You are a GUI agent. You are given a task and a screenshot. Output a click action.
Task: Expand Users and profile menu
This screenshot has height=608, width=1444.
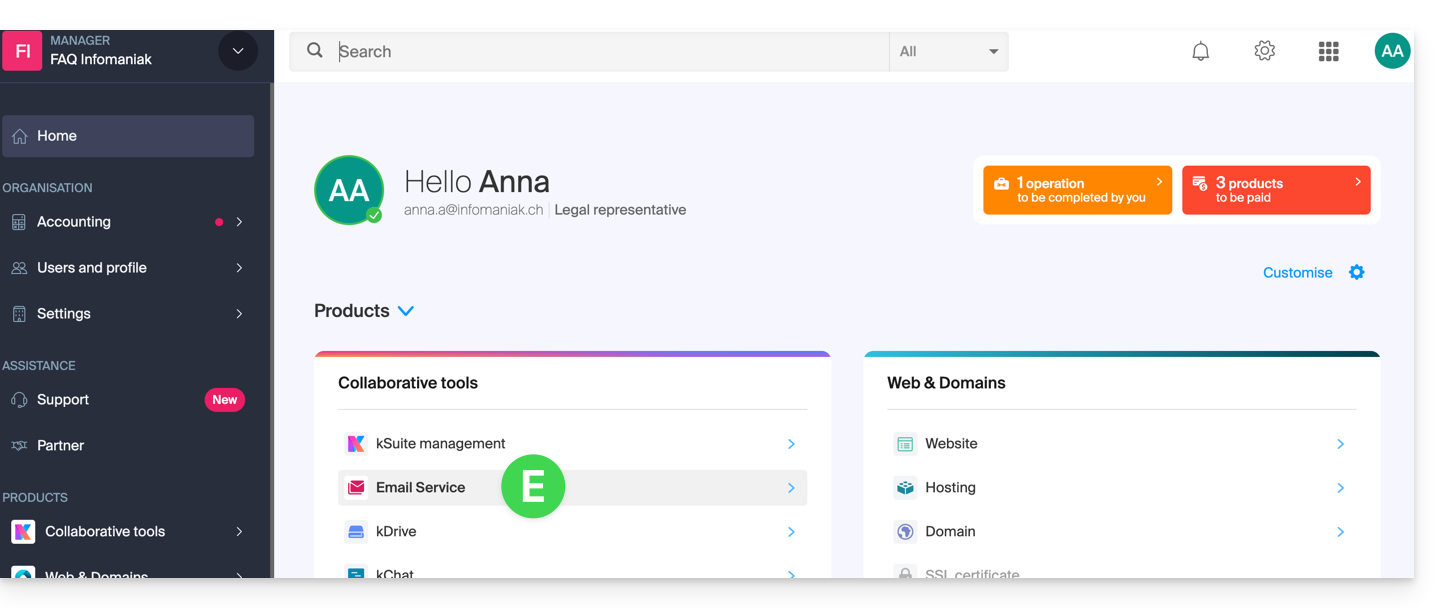(128, 268)
